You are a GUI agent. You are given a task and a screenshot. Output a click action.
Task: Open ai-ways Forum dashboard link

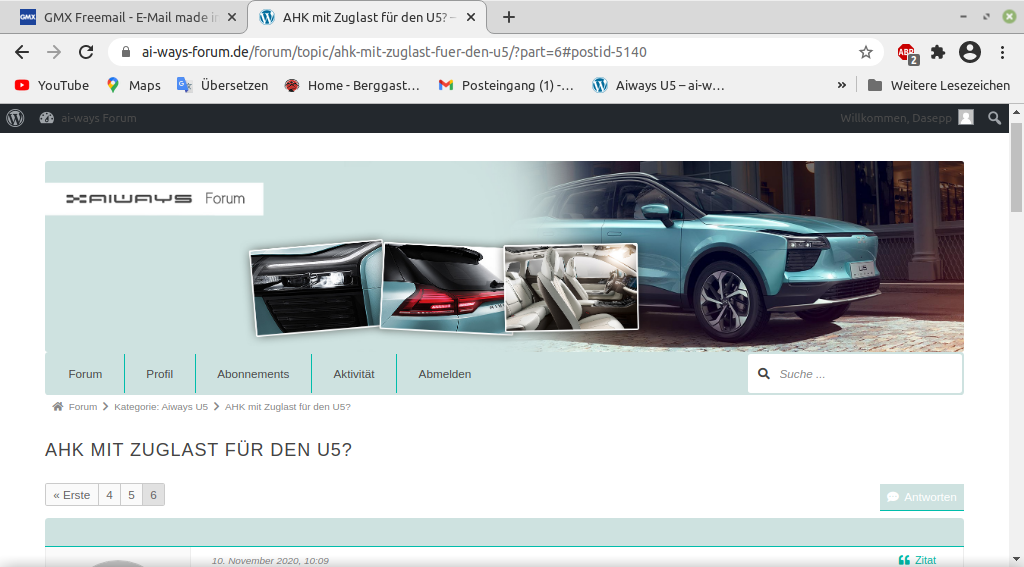point(88,118)
